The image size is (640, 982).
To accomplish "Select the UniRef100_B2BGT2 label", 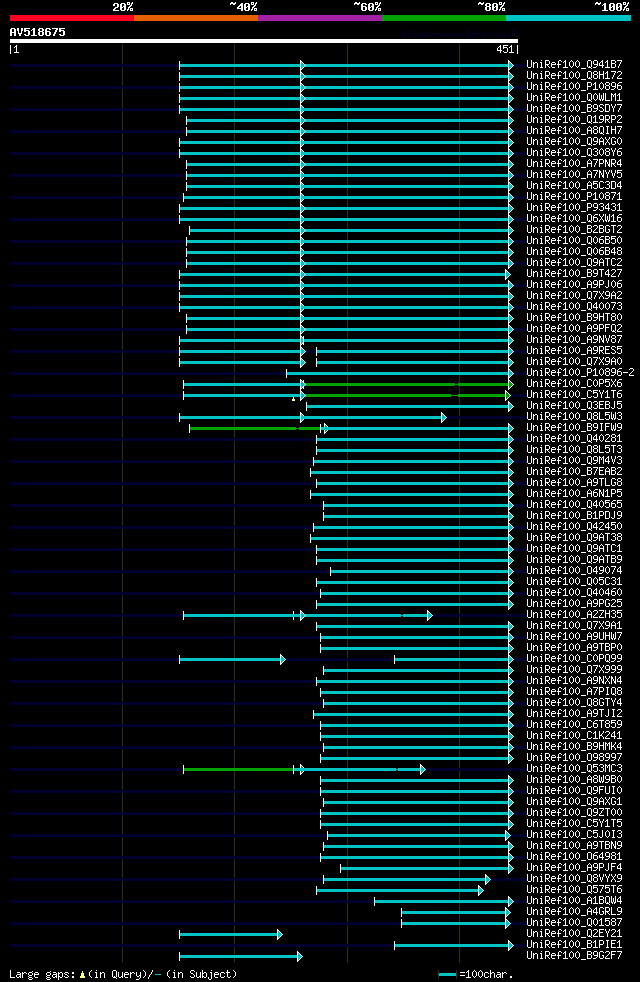I will pos(574,230).
